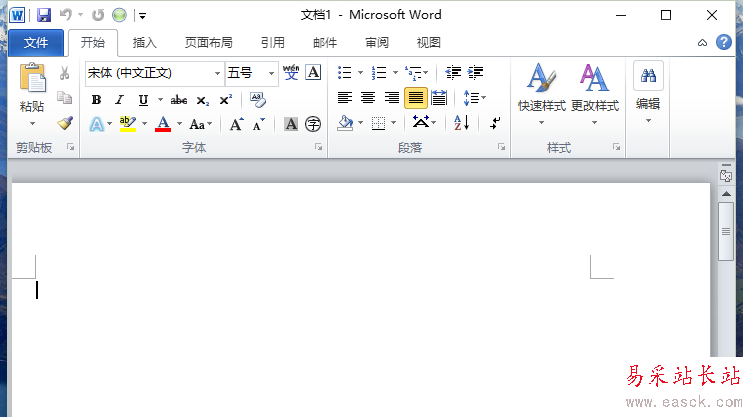Click the phonetic guide wén icon
Screen dimensions: 743x417
pos(291,73)
